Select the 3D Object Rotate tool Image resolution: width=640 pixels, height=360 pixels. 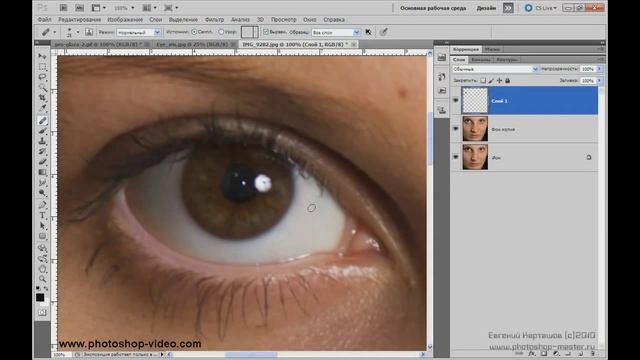click(42, 248)
